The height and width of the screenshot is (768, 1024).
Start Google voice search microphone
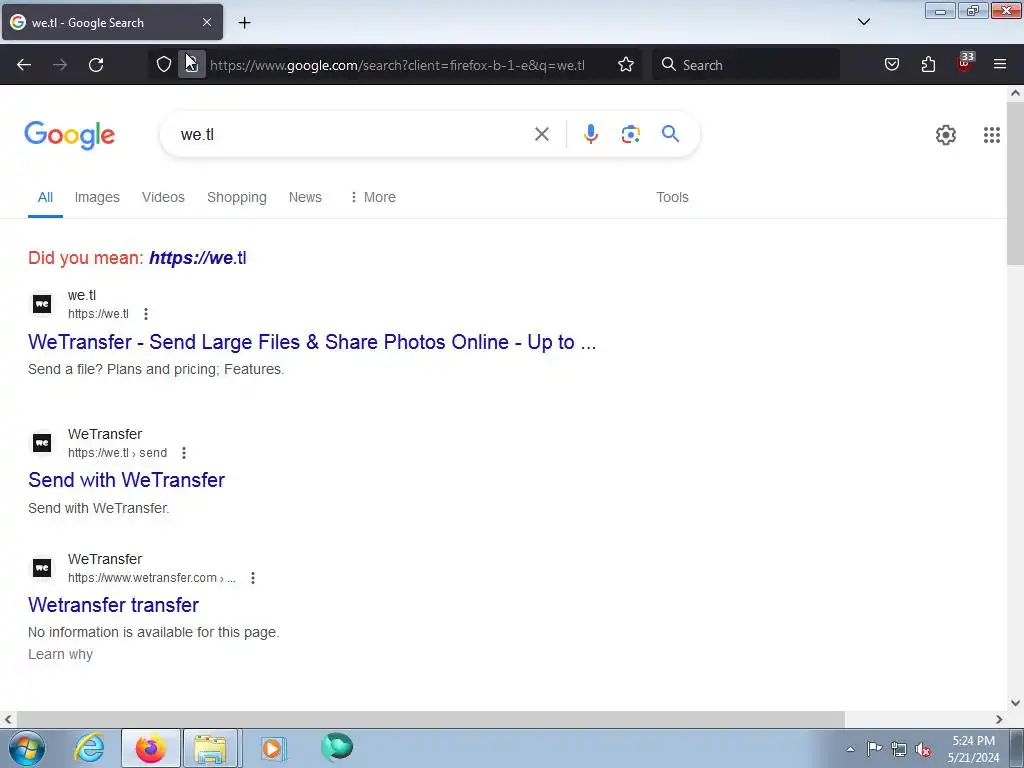tap(590, 134)
